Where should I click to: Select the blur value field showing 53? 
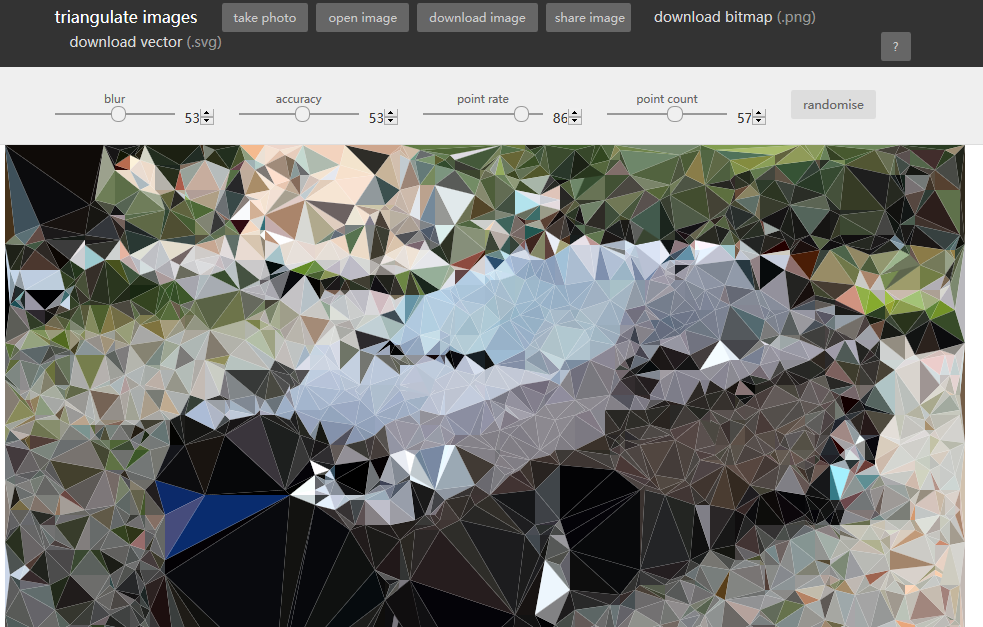coord(190,116)
